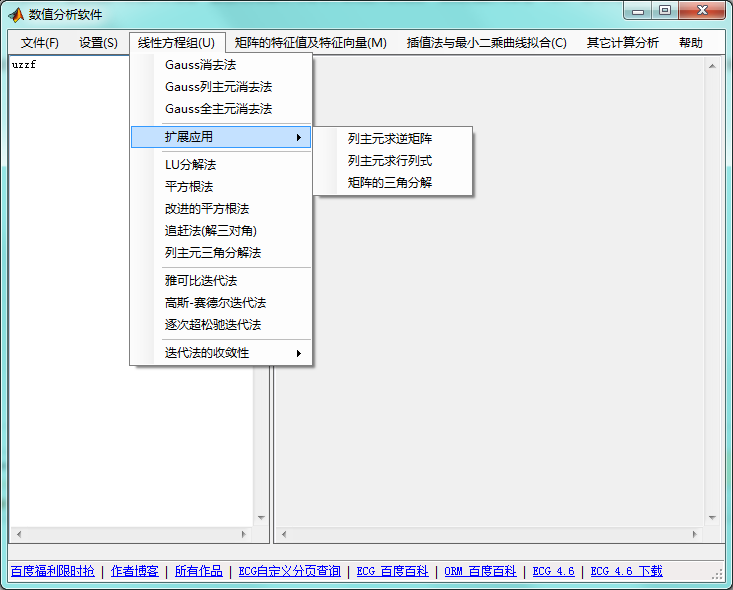Select 高斯-赛德尔迭代法
Viewport: 733px width, 590px height.
click(x=221, y=302)
